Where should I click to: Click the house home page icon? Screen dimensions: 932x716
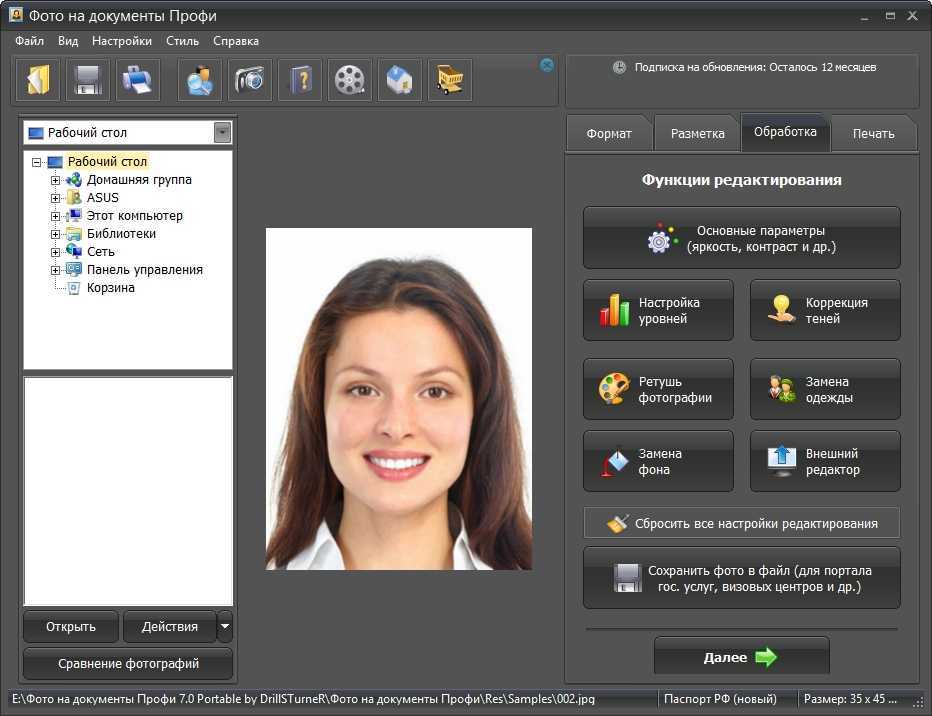click(400, 80)
